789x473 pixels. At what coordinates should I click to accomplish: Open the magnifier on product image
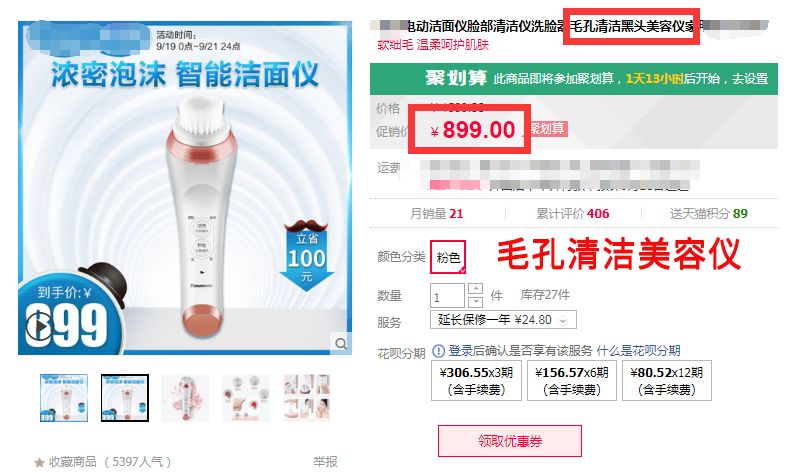(341, 344)
